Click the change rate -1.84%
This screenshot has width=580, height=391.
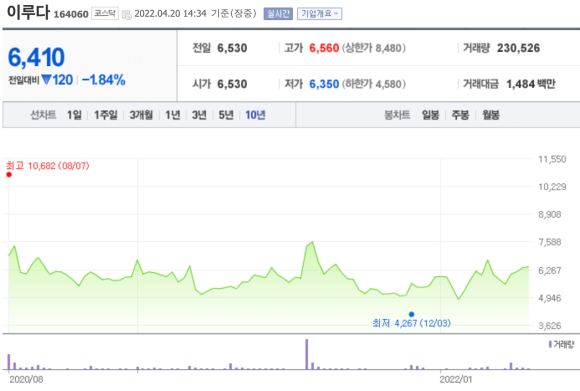coord(104,80)
